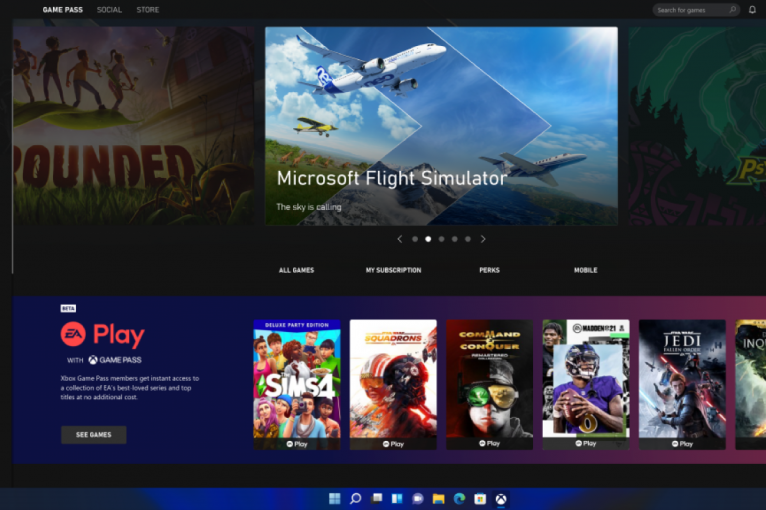Select the fourth carousel dot
The height and width of the screenshot is (510, 766).
(x=455, y=239)
